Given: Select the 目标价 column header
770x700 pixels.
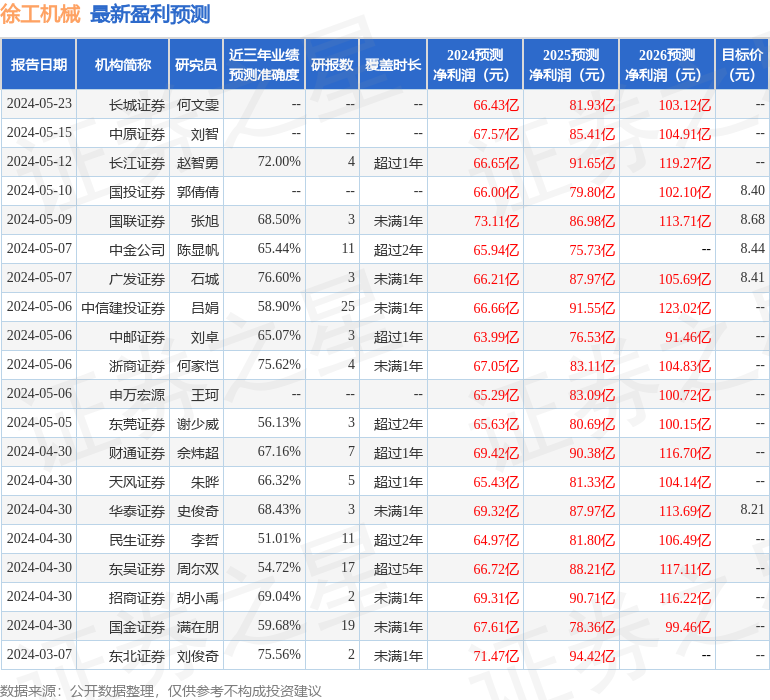Looking at the screenshot, I should click(742, 64).
